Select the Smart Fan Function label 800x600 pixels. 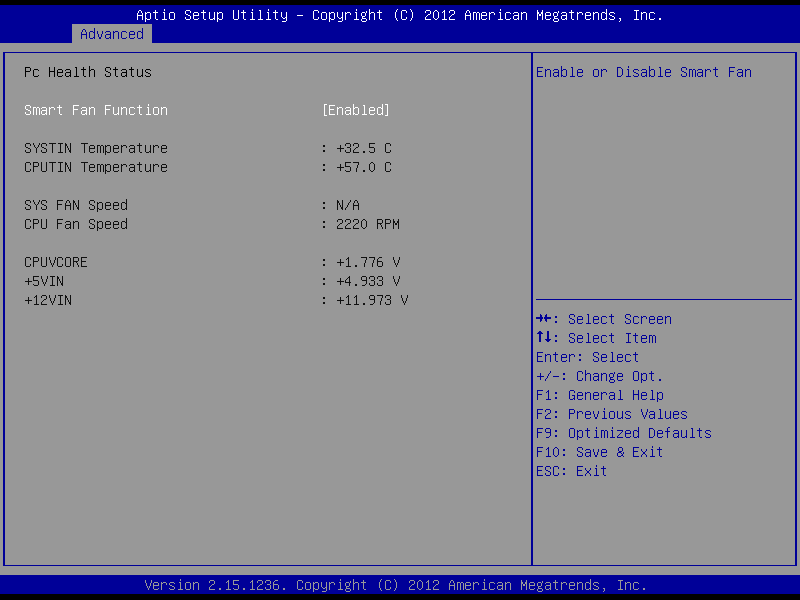pyautogui.click(x=96, y=110)
